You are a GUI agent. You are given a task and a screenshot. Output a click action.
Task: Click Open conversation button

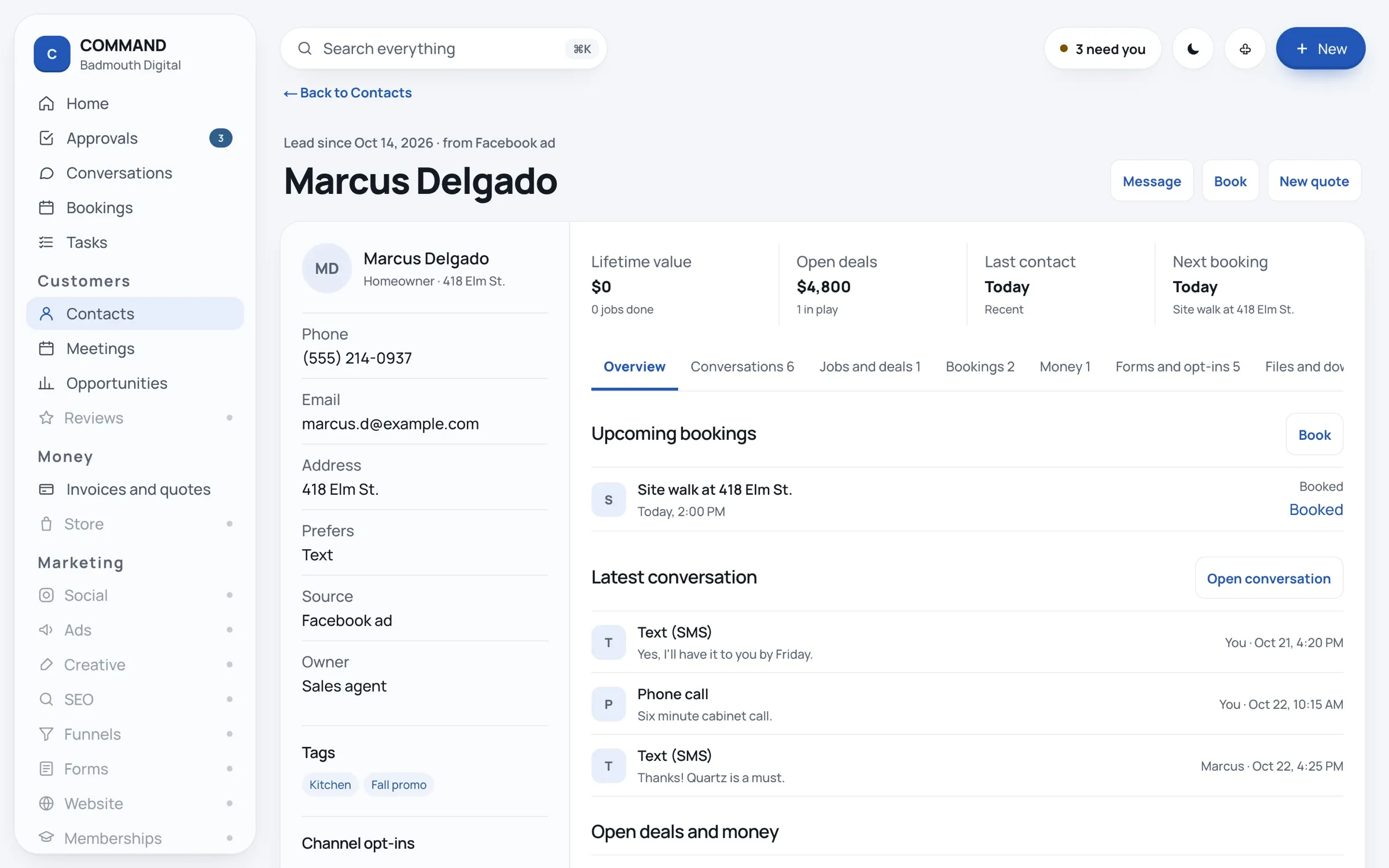(x=1269, y=578)
